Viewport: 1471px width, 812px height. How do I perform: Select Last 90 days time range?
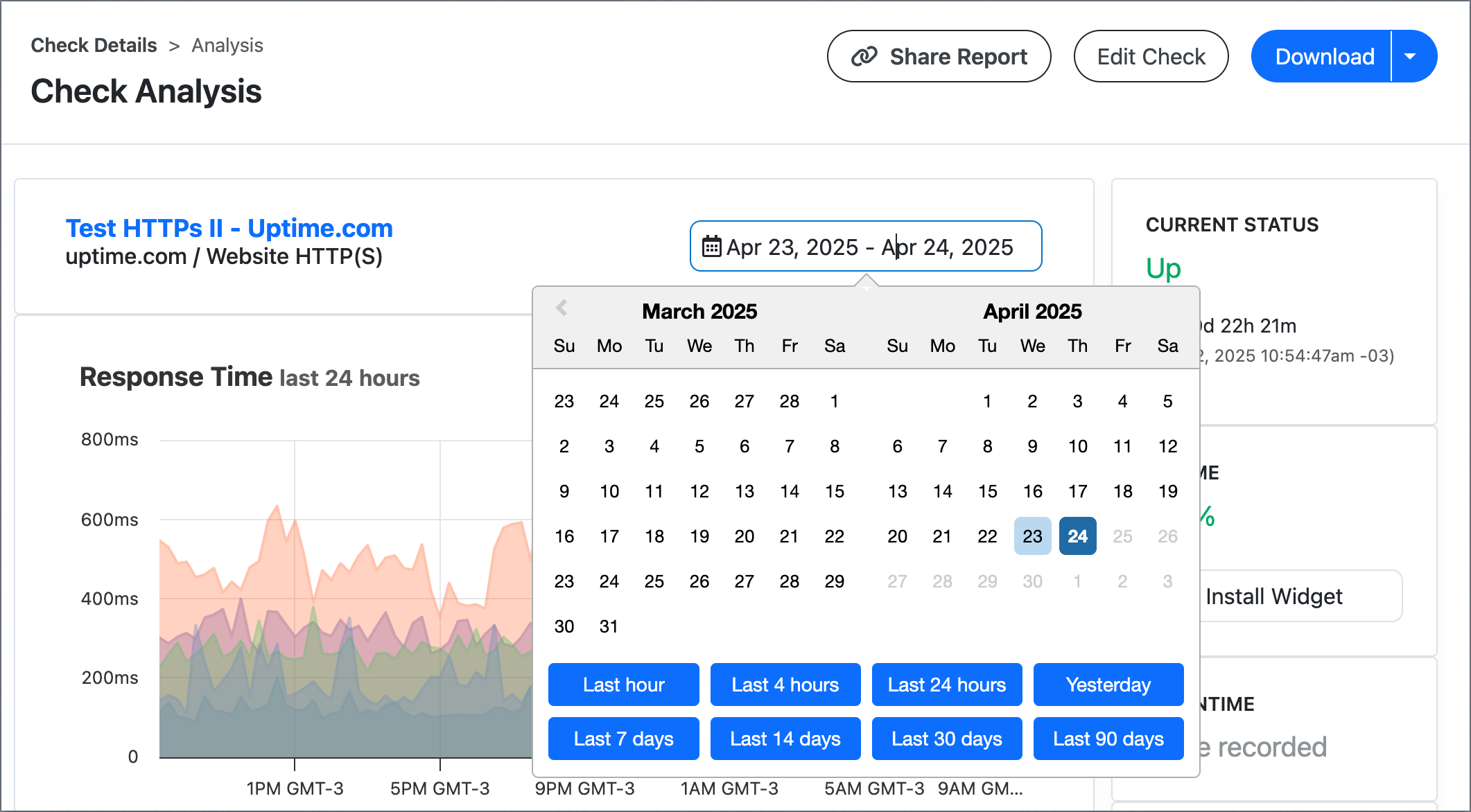click(1108, 739)
